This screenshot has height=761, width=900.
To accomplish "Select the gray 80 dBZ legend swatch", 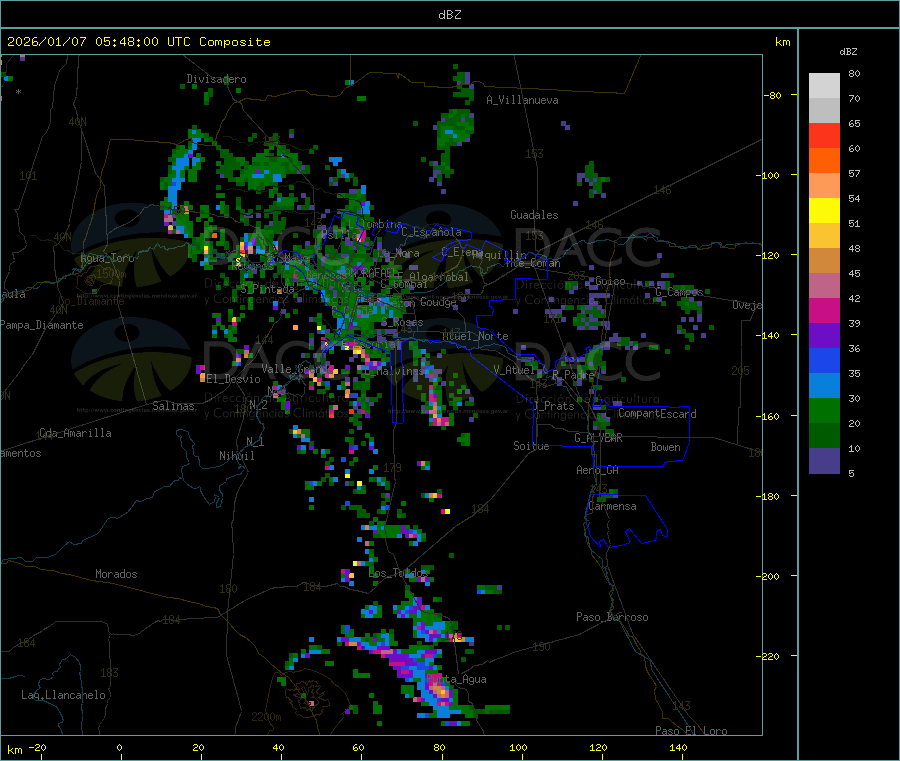I will point(824,86).
